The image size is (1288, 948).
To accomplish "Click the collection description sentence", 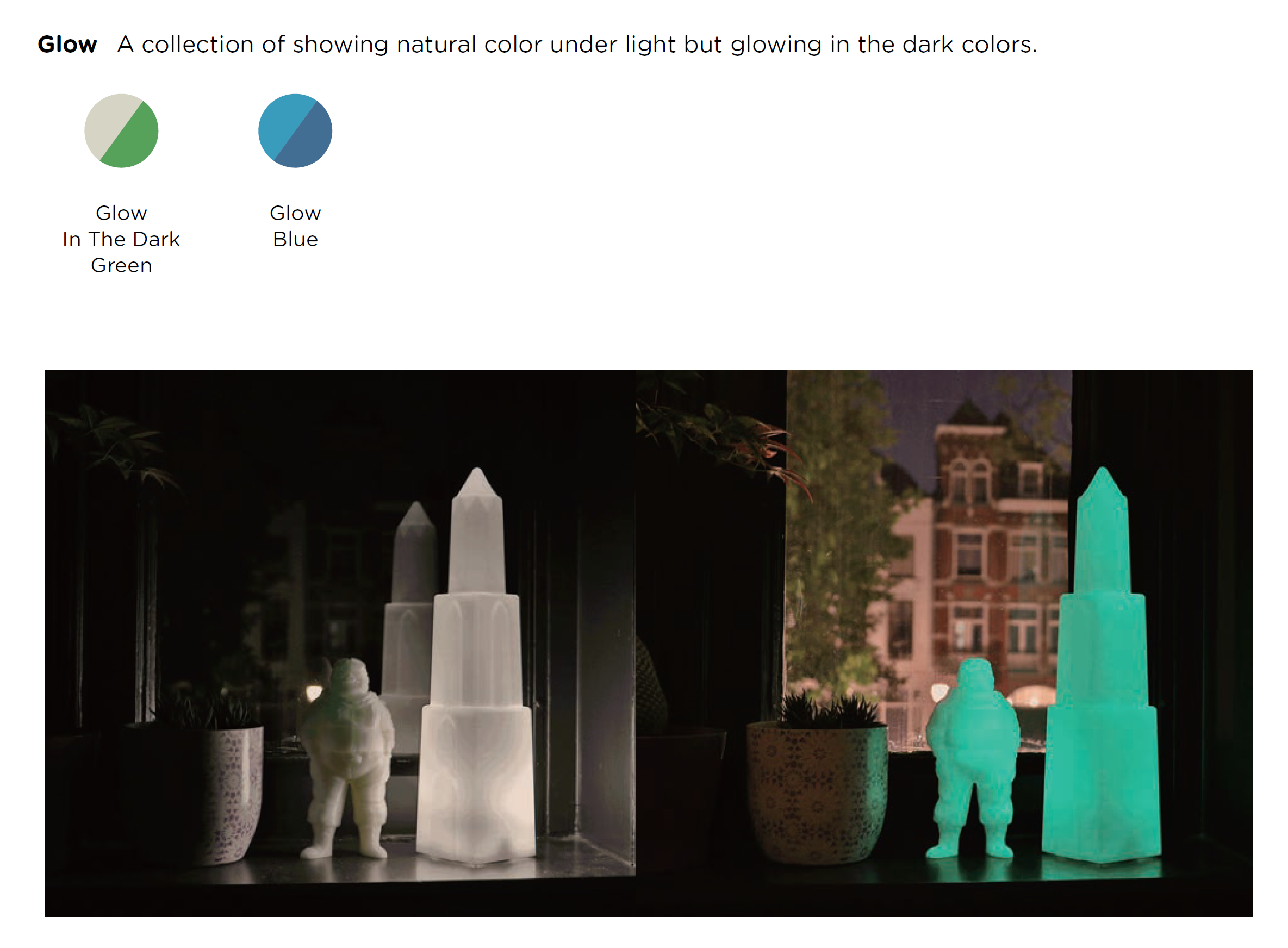I will (x=577, y=44).
